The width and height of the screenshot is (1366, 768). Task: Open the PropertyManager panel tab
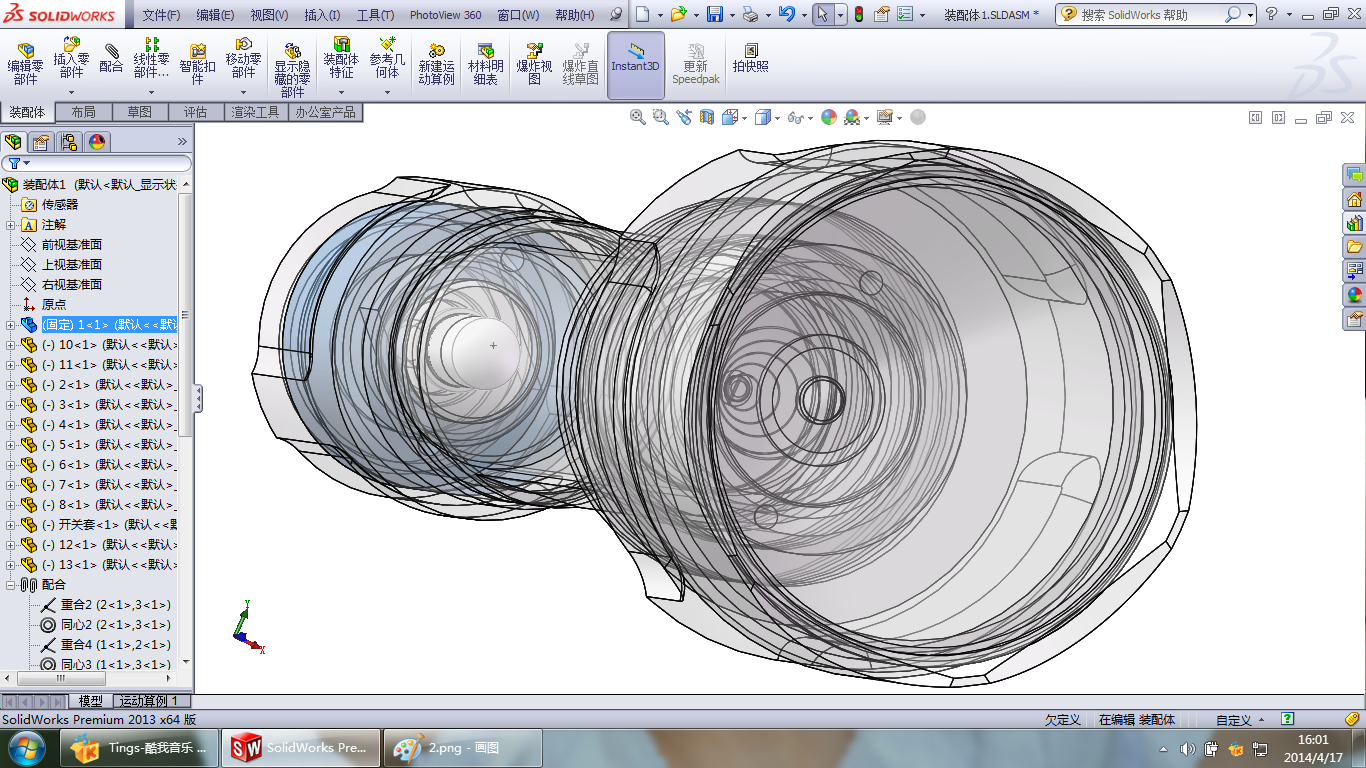[x=41, y=142]
